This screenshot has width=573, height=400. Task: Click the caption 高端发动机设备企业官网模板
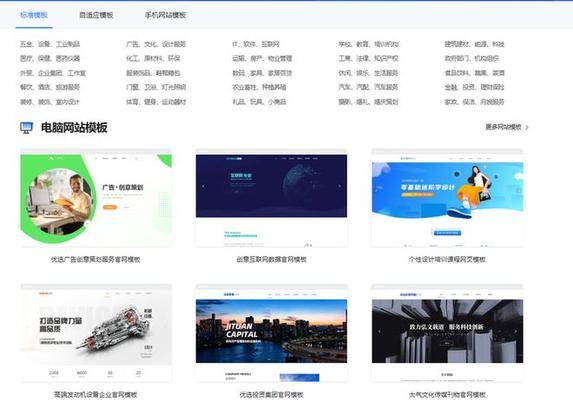click(x=96, y=395)
